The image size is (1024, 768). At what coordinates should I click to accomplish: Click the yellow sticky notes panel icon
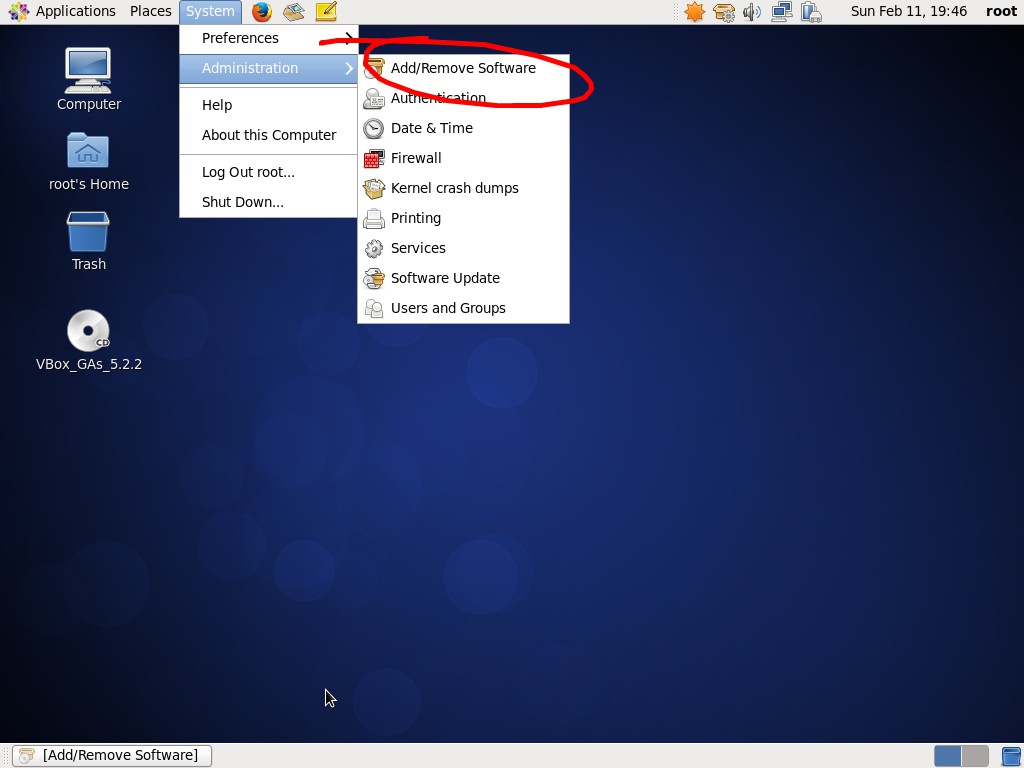pos(326,12)
